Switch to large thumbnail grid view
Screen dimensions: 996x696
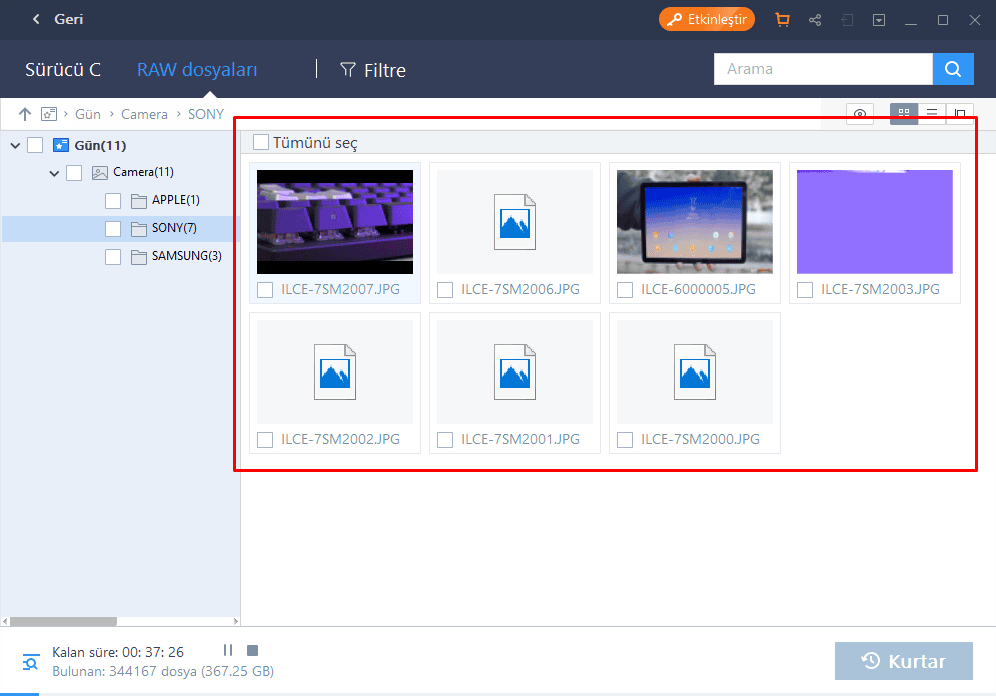904,114
